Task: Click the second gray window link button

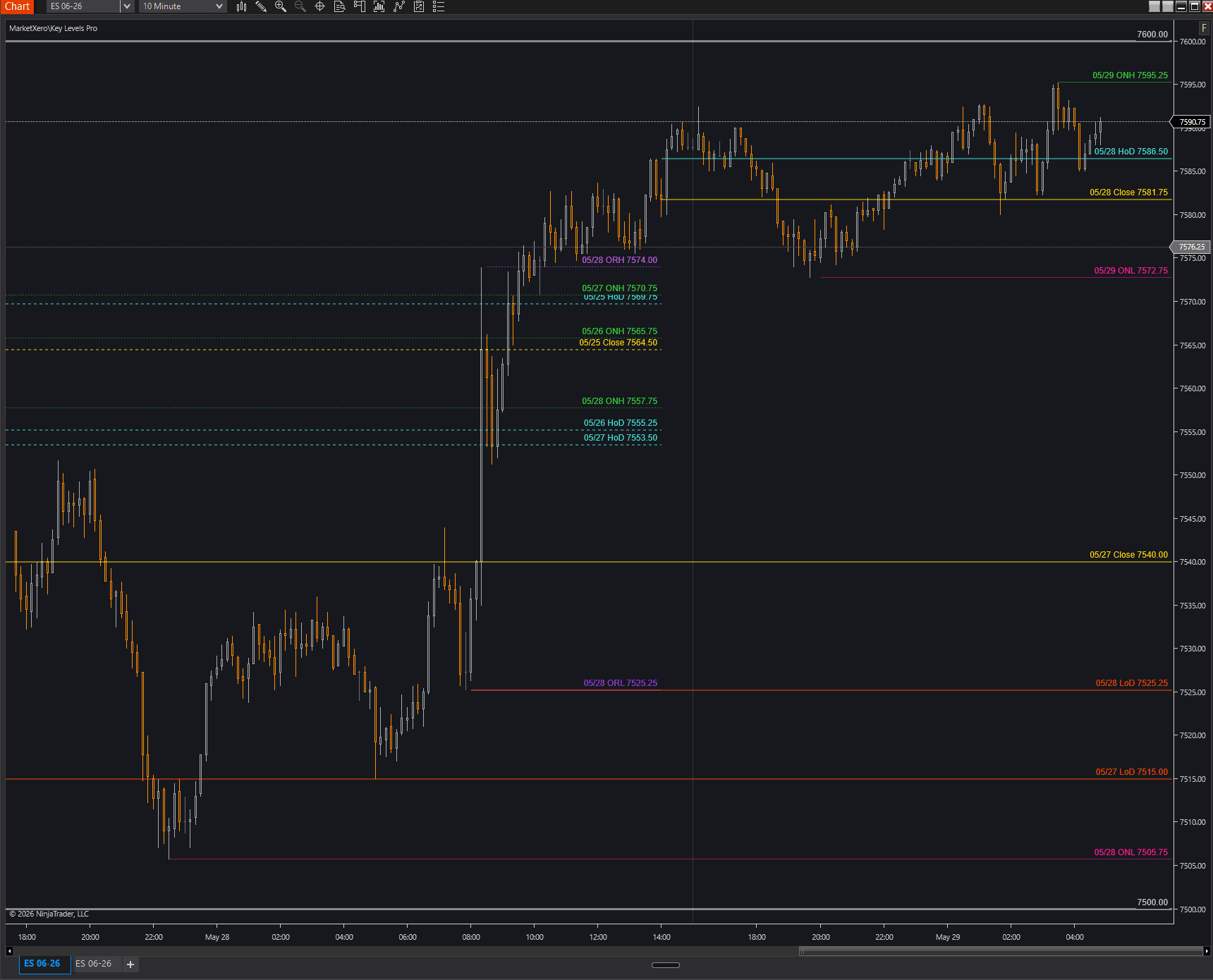Action: click(1168, 6)
